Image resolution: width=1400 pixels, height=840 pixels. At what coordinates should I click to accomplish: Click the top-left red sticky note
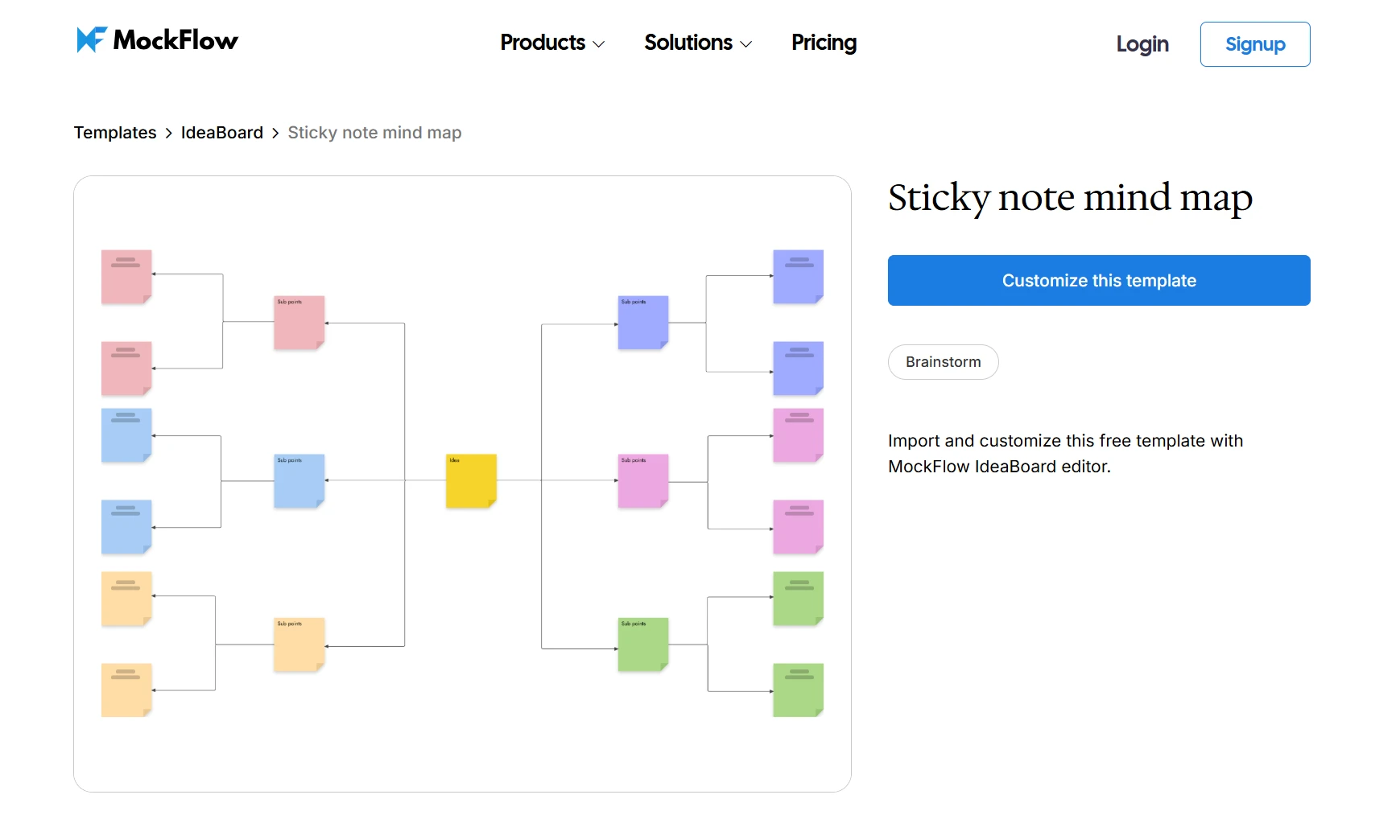[126, 276]
